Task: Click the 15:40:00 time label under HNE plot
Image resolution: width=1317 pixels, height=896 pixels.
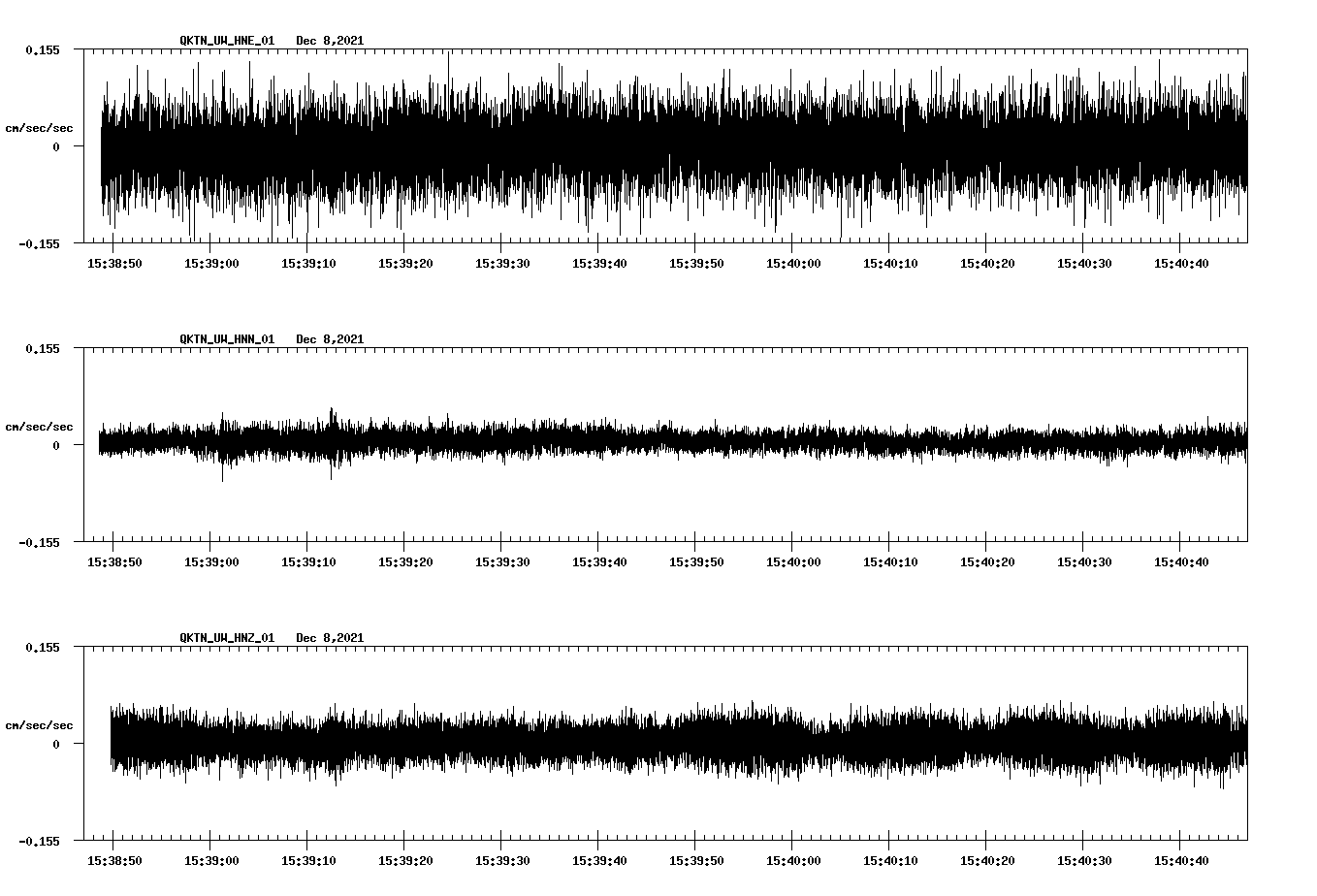Action: pyautogui.click(x=793, y=264)
